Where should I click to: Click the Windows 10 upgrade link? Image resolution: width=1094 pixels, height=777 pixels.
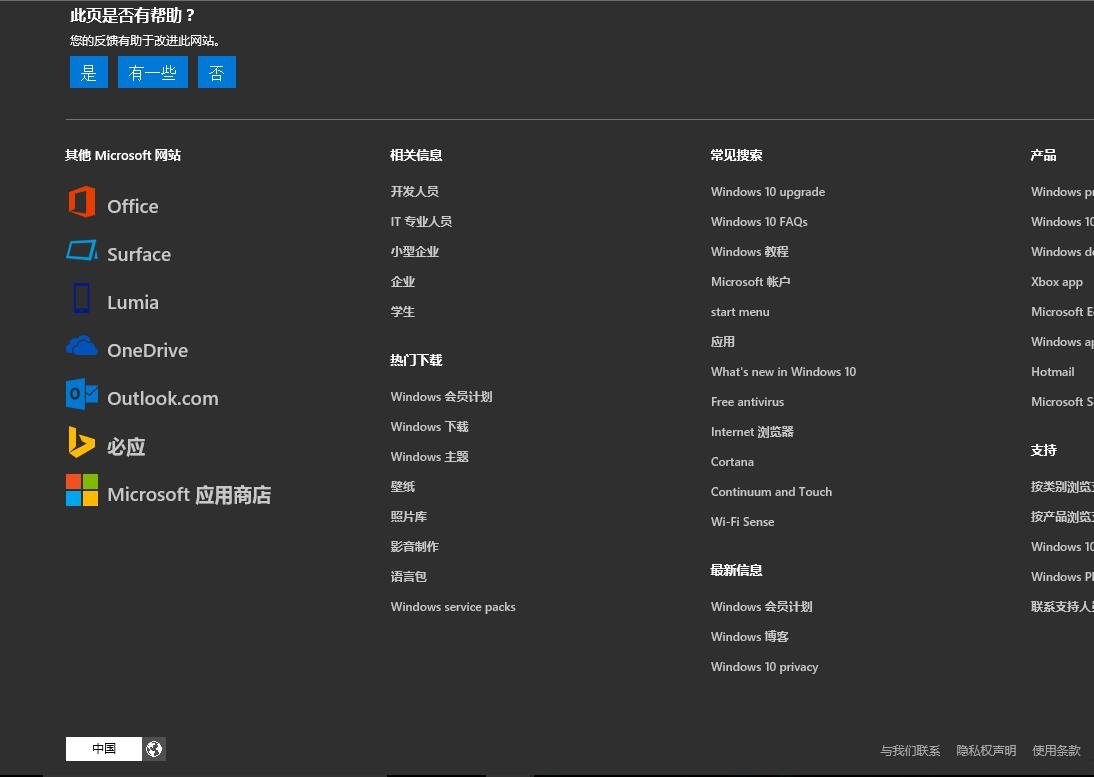click(x=767, y=191)
